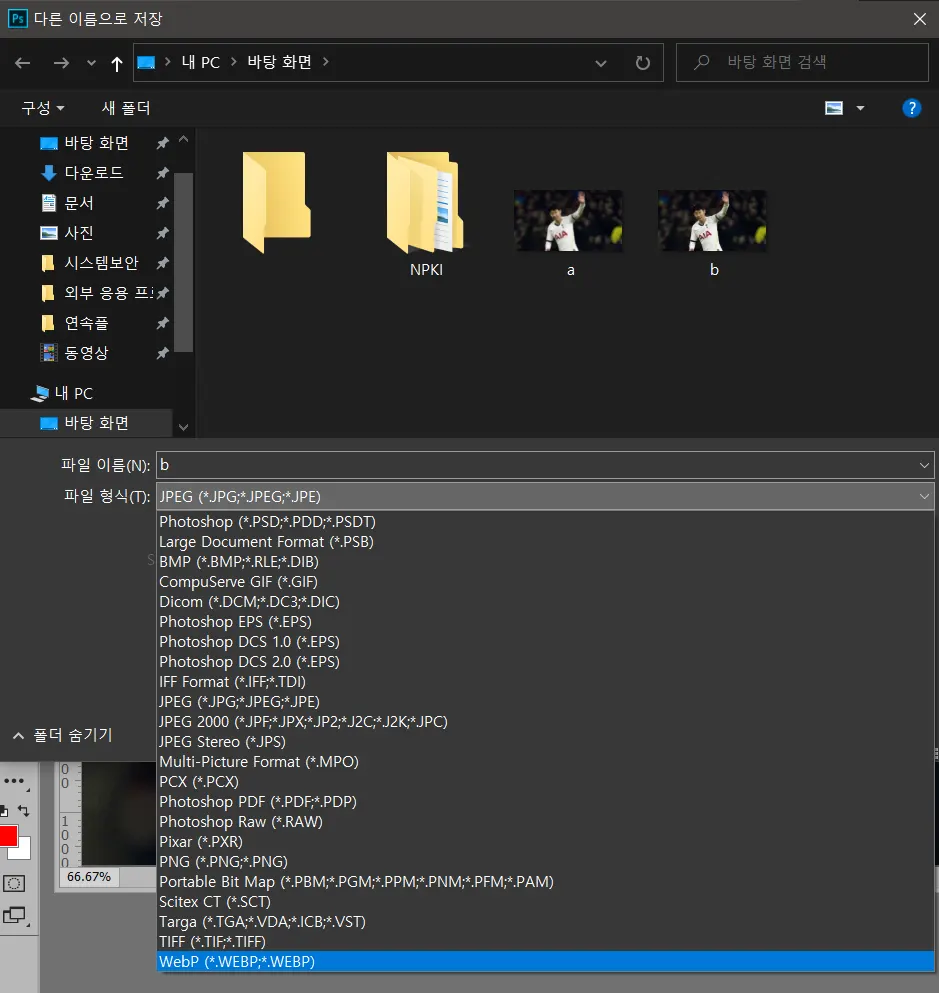Choose Portable Bit Map format
939x993 pixels.
(x=545, y=882)
